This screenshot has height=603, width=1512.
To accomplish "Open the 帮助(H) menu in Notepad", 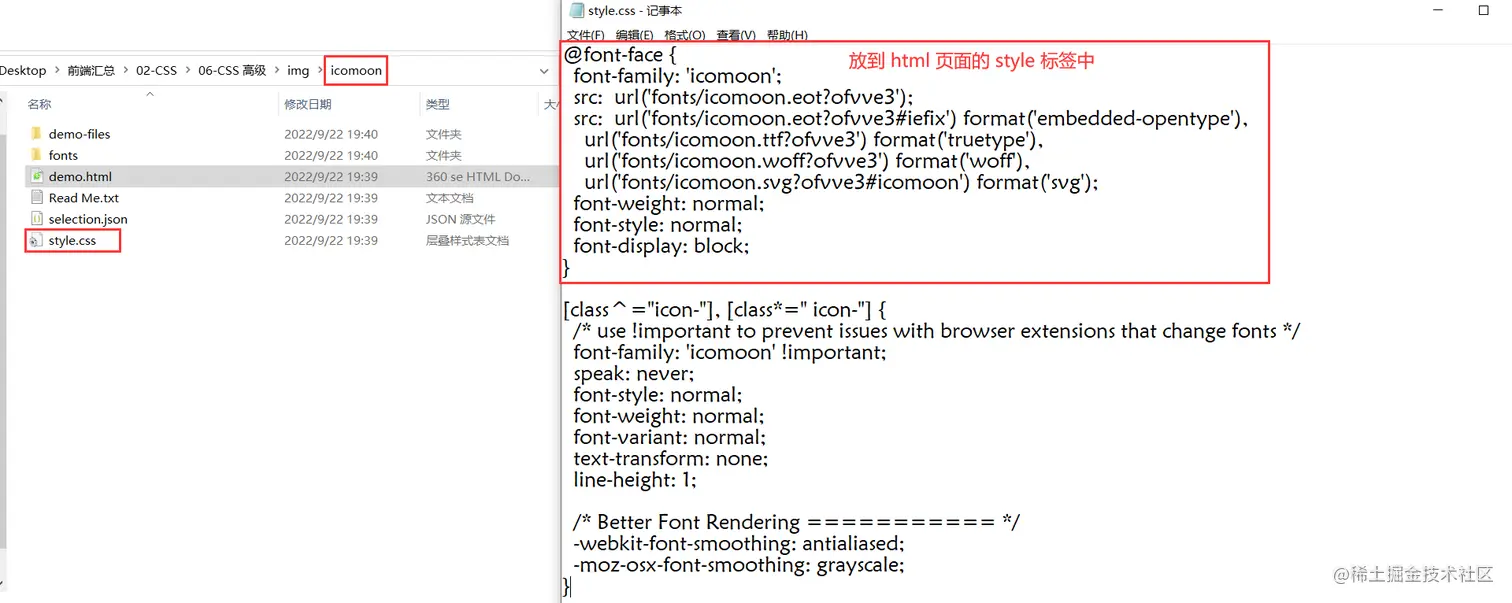I will [787, 35].
